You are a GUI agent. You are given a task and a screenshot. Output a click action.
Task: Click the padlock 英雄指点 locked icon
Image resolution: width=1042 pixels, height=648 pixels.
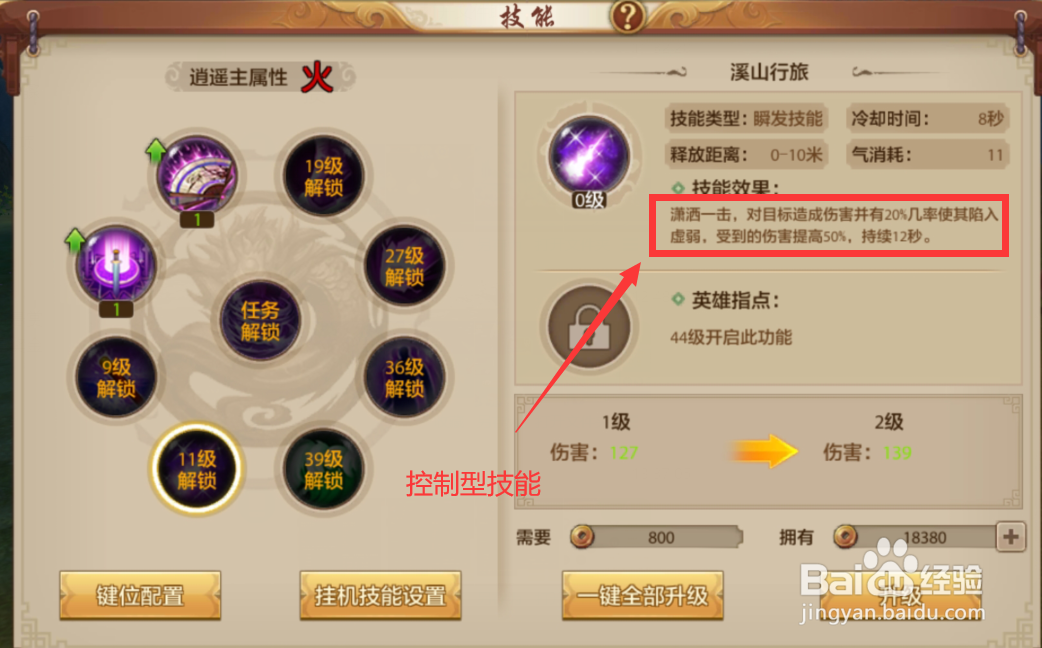589,326
